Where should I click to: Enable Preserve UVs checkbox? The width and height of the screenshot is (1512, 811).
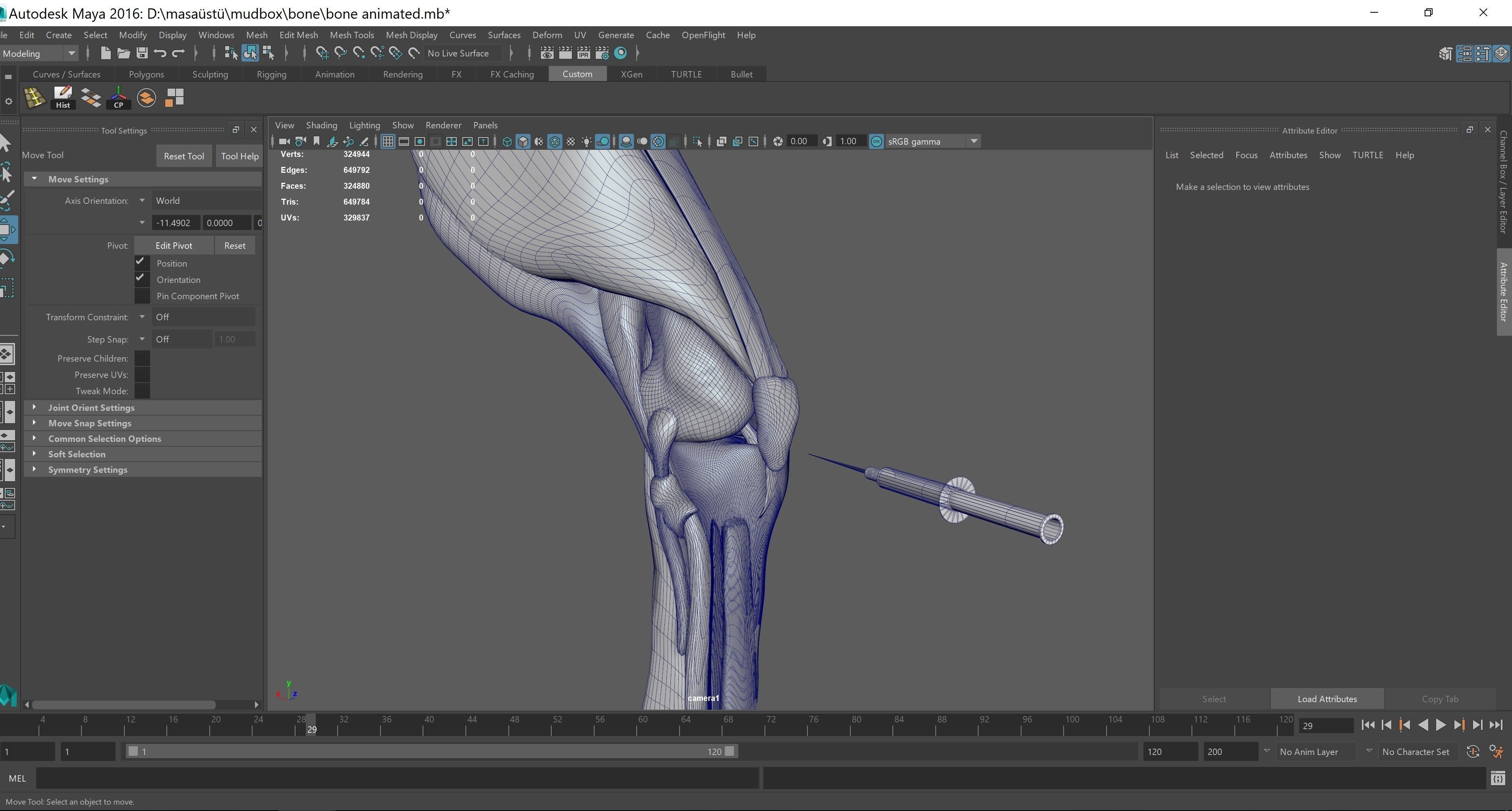click(x=142, y=375)
